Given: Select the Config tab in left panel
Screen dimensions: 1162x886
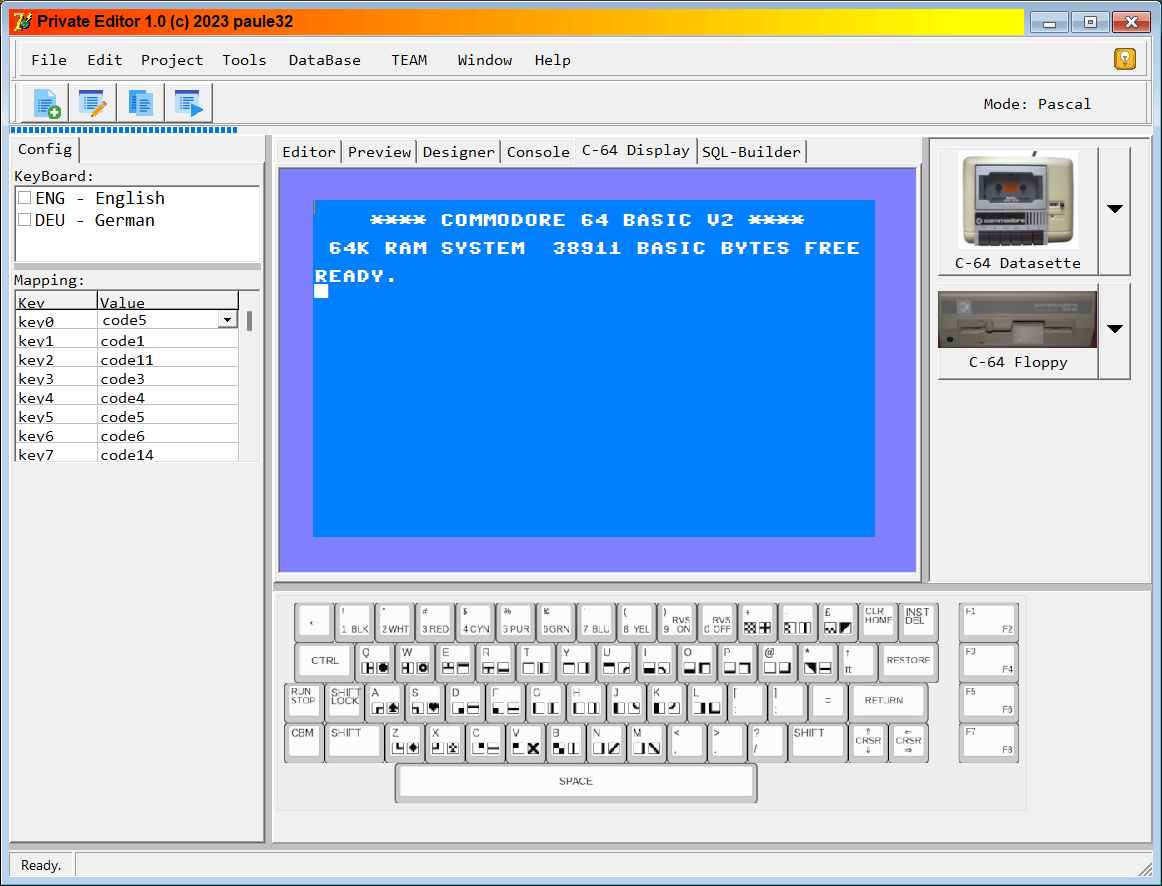Looking at the screenshot, I should (x=45, y=149).
